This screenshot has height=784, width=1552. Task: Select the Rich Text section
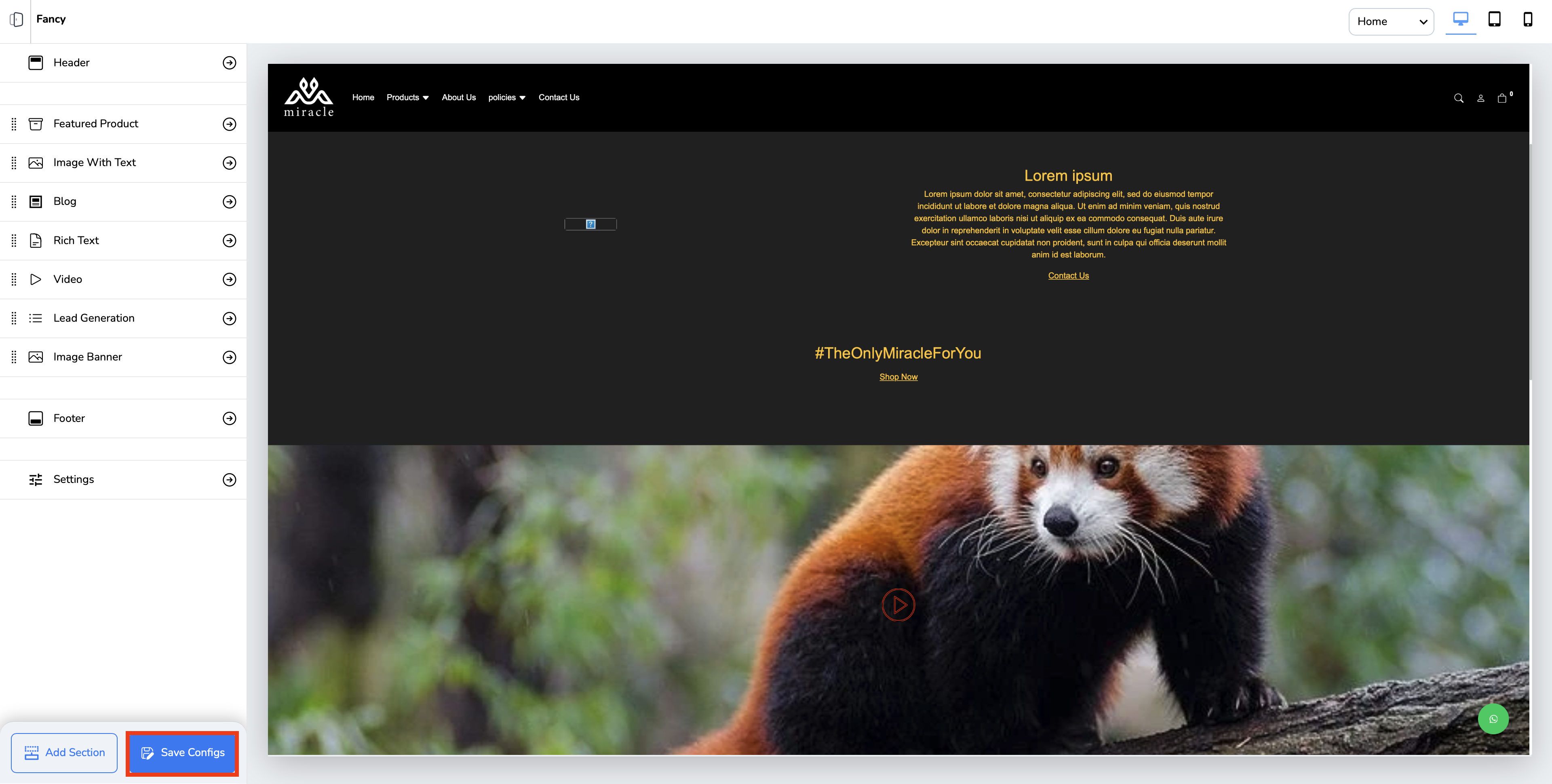pos(76,240)
